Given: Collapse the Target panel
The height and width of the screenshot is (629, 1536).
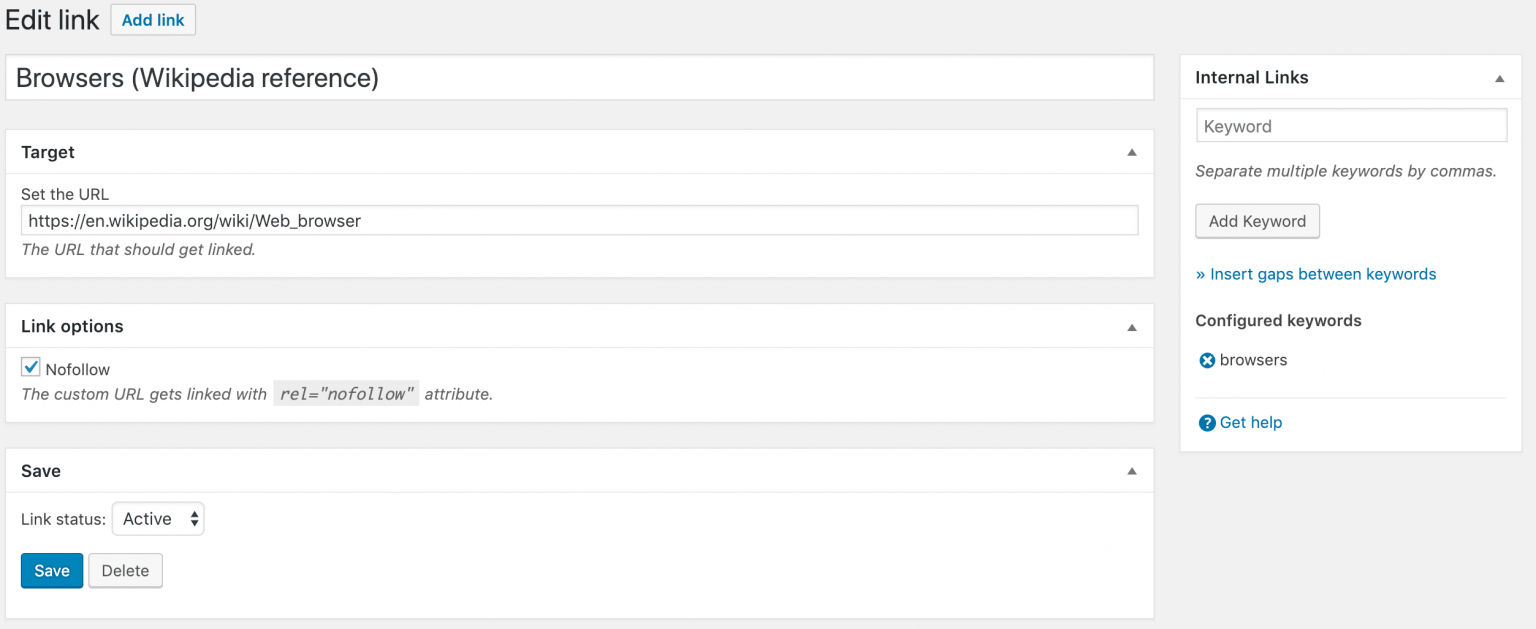Looking at the screenshot, I should tap(1131, 152).
